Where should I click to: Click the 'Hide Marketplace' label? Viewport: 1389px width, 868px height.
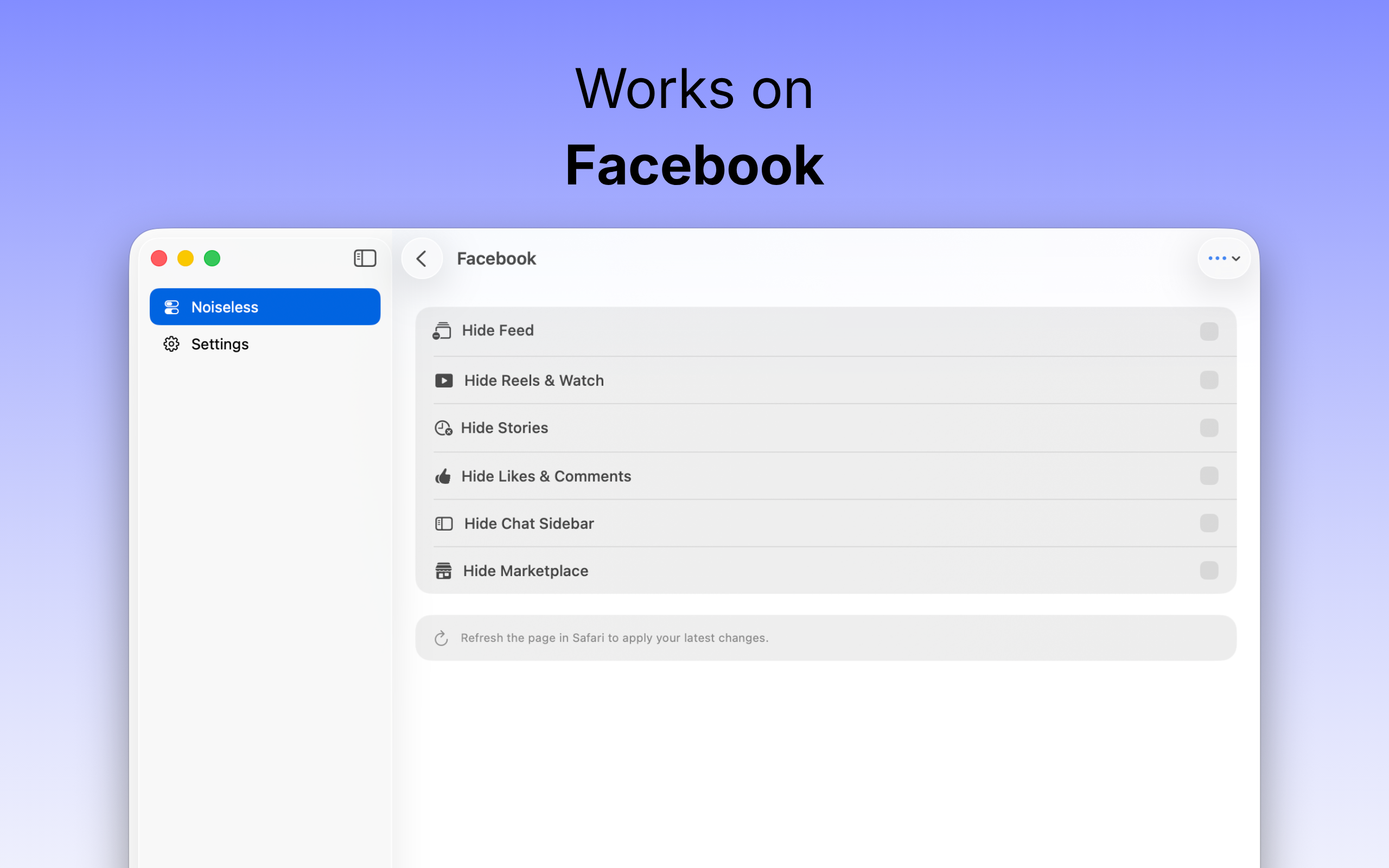[x=525, y=571]
